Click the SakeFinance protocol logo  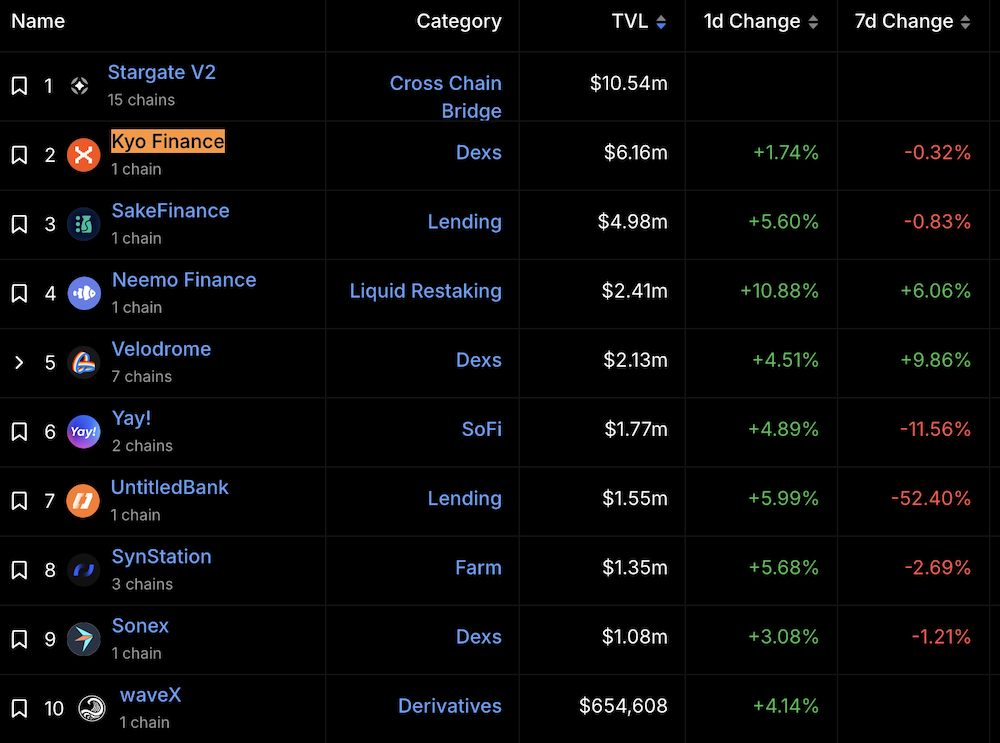click(84, 224)
